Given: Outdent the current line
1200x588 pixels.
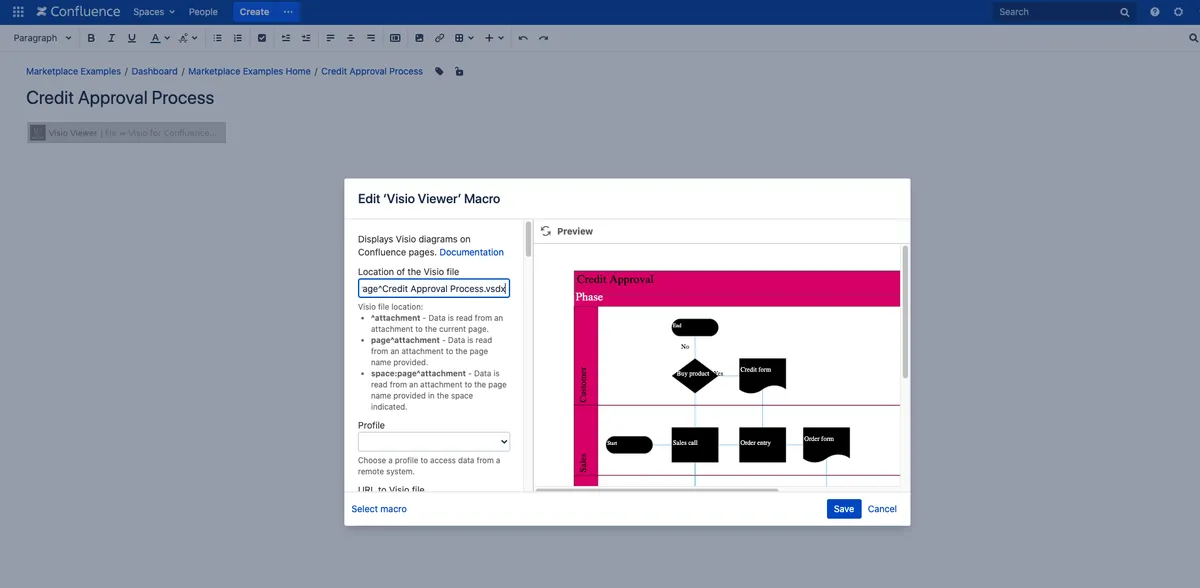Looking at the screenshot, I should tap(286, 38).
